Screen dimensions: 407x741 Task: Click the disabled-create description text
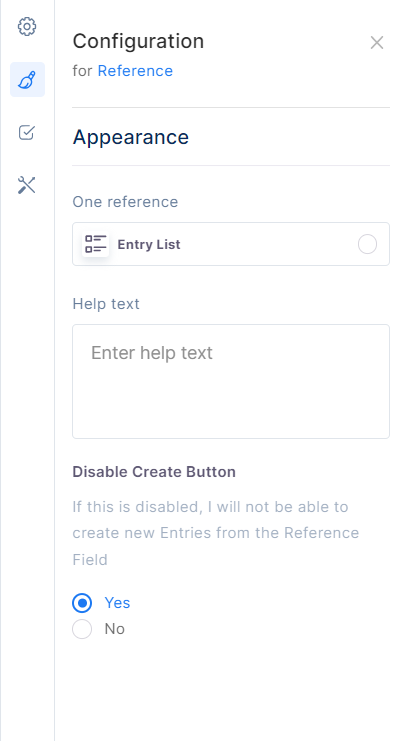pos(216,533)
